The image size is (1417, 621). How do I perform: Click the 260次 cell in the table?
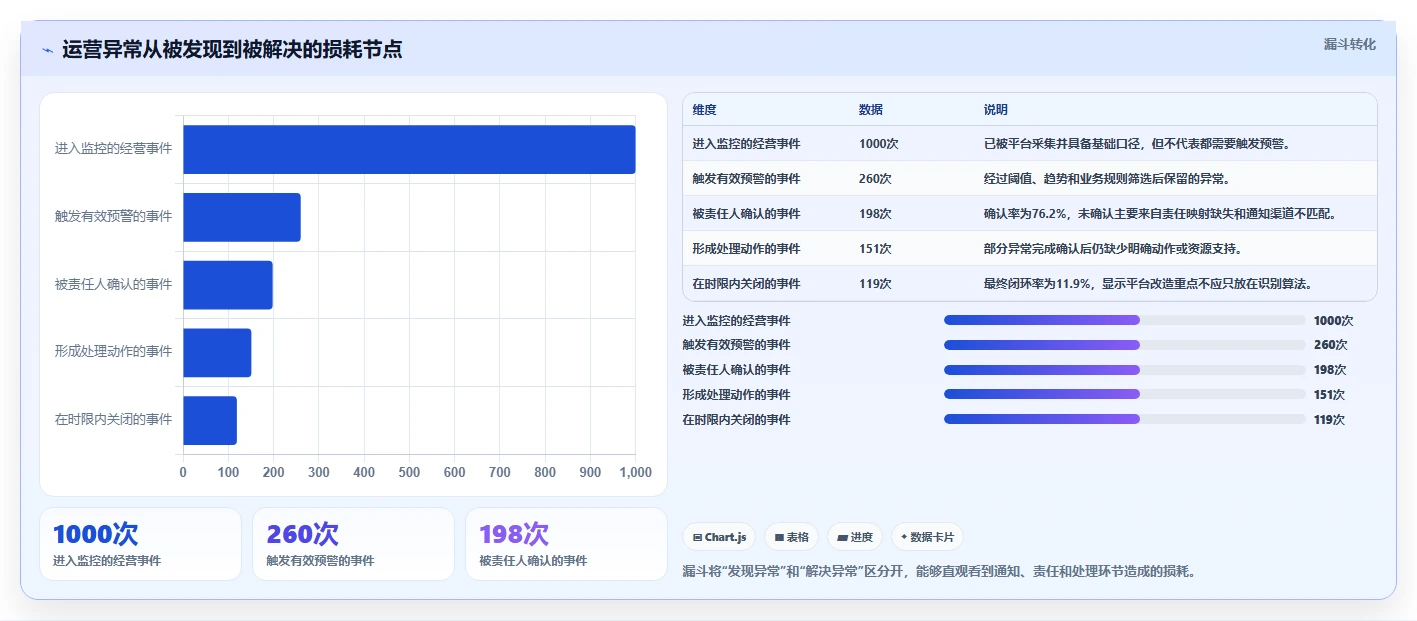tap(875, 179)
